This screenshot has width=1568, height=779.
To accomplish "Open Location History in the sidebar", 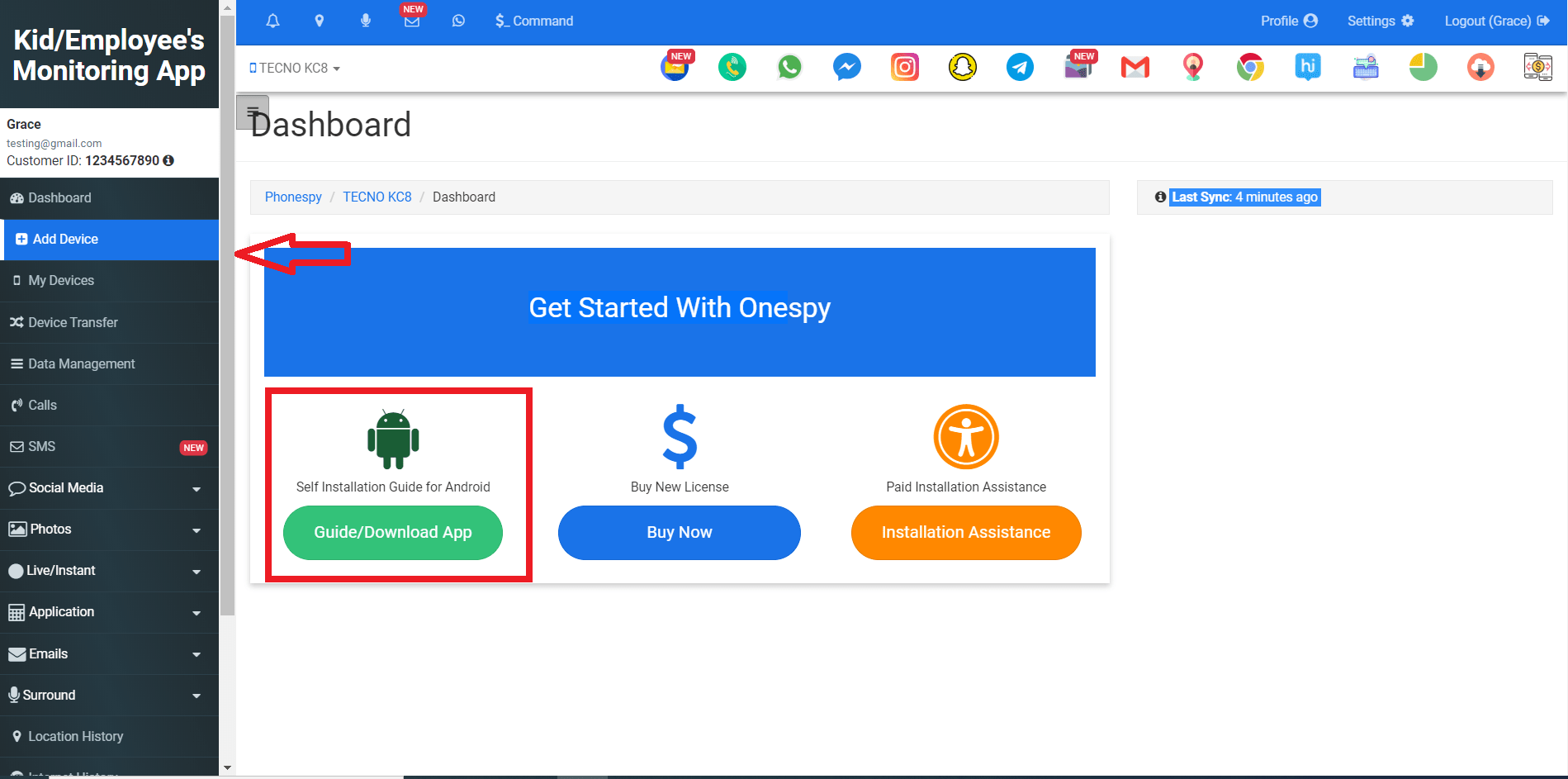I will (x=109, y=736).
